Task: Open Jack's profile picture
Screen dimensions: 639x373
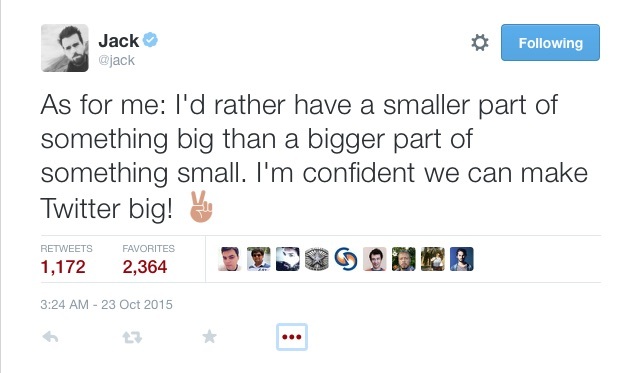Action: coord(65,48)
